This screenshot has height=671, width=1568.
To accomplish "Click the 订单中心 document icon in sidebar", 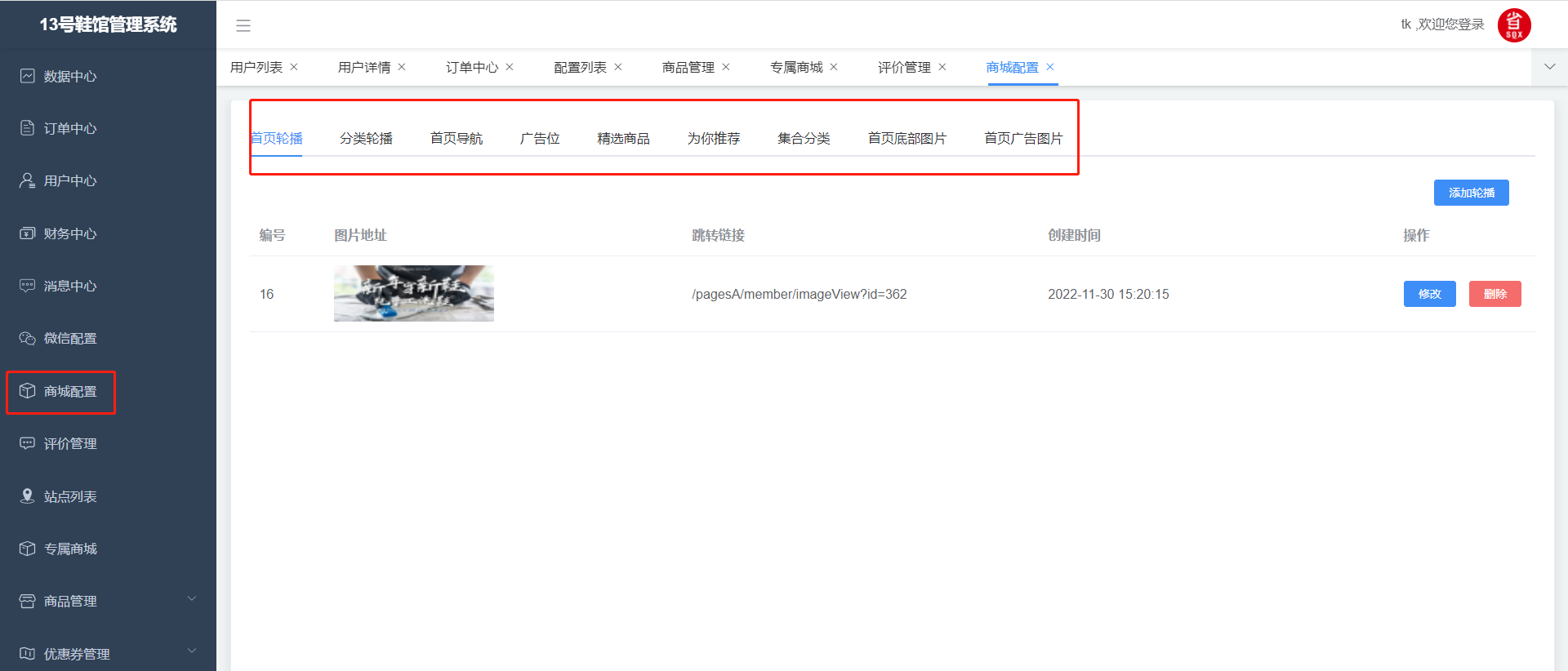I will 27,128.
